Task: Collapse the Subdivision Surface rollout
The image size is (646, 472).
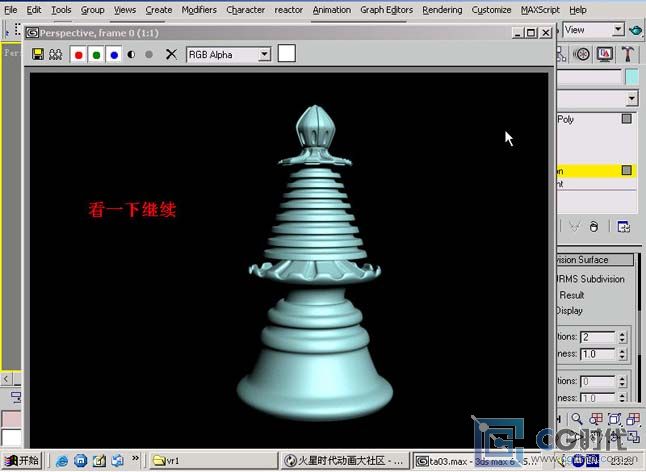Action: 595,260
